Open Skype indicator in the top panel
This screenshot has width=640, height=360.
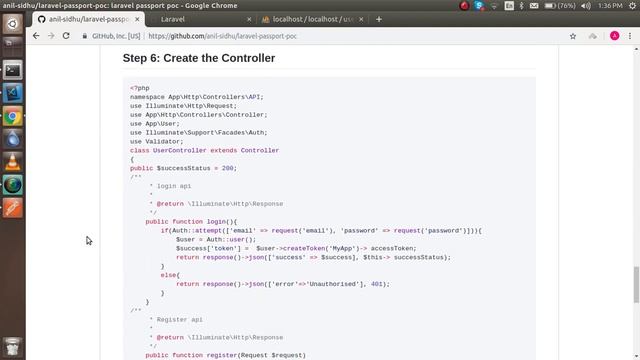(479, 6)
